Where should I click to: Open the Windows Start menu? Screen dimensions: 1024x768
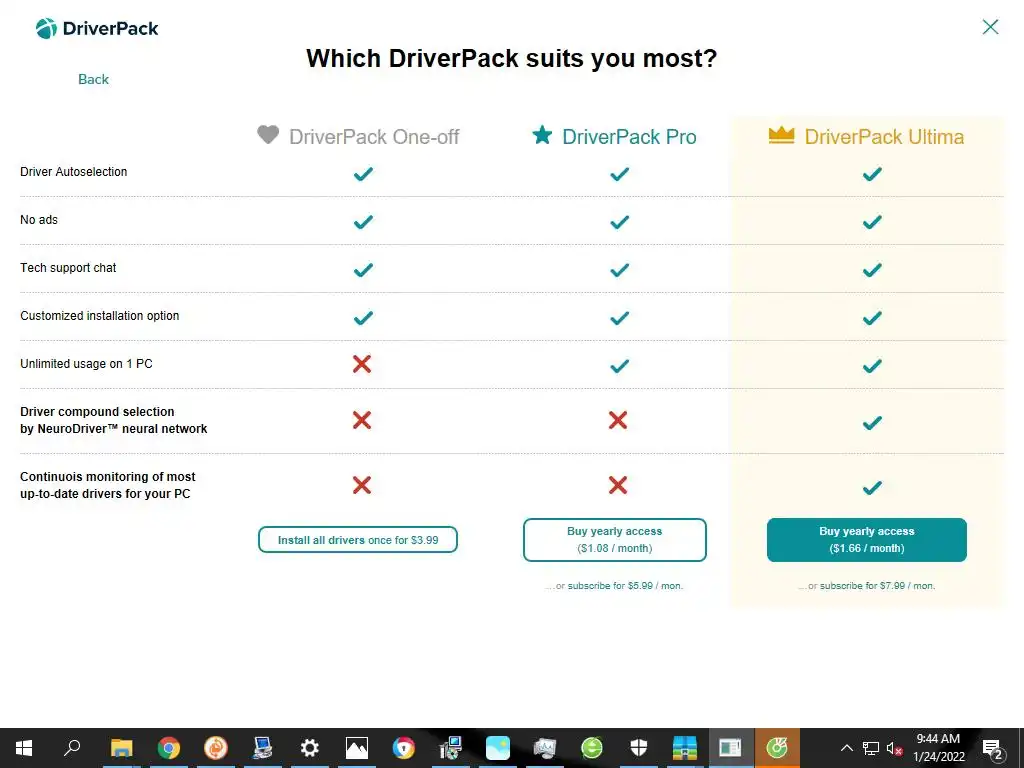24,748
